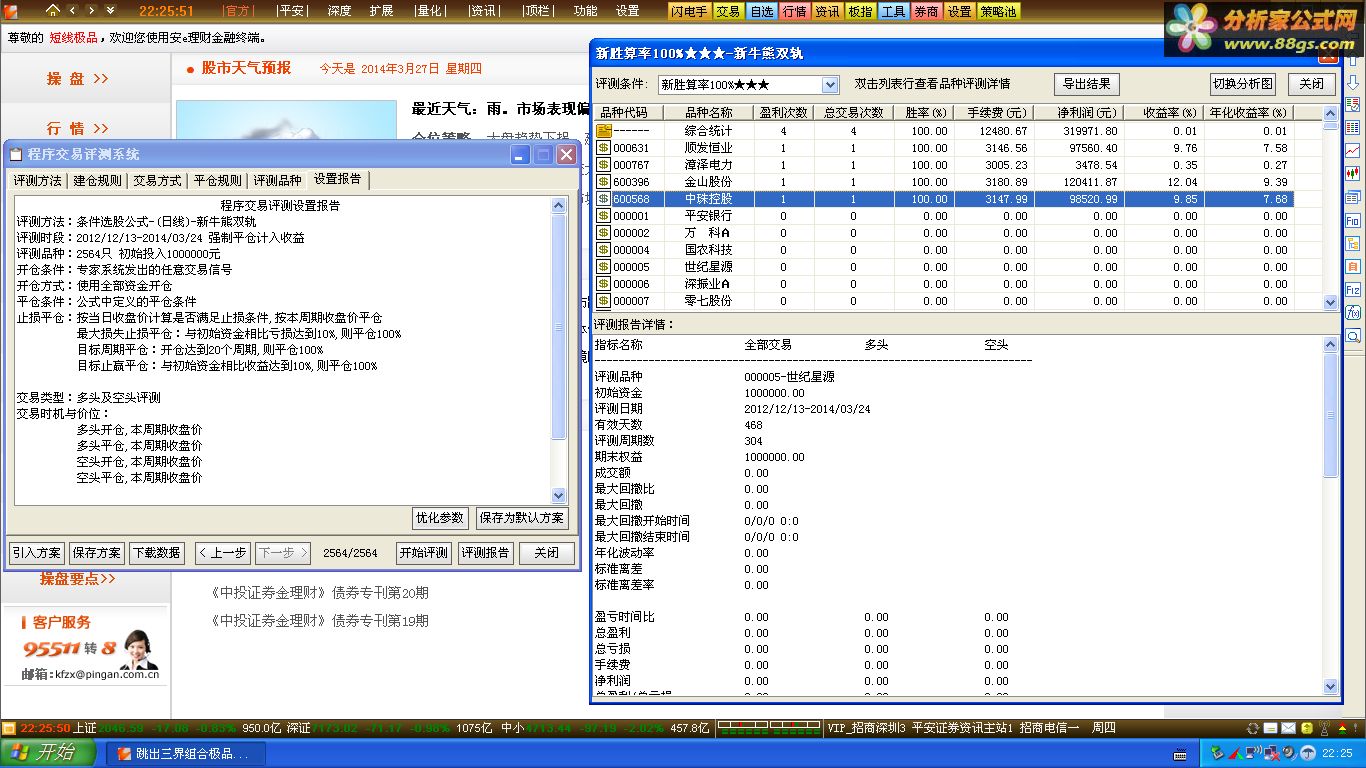Click the magnifier search icon in right sidebar
The width and height of the screenshot is (1366, 768).
click(1352, 335)
